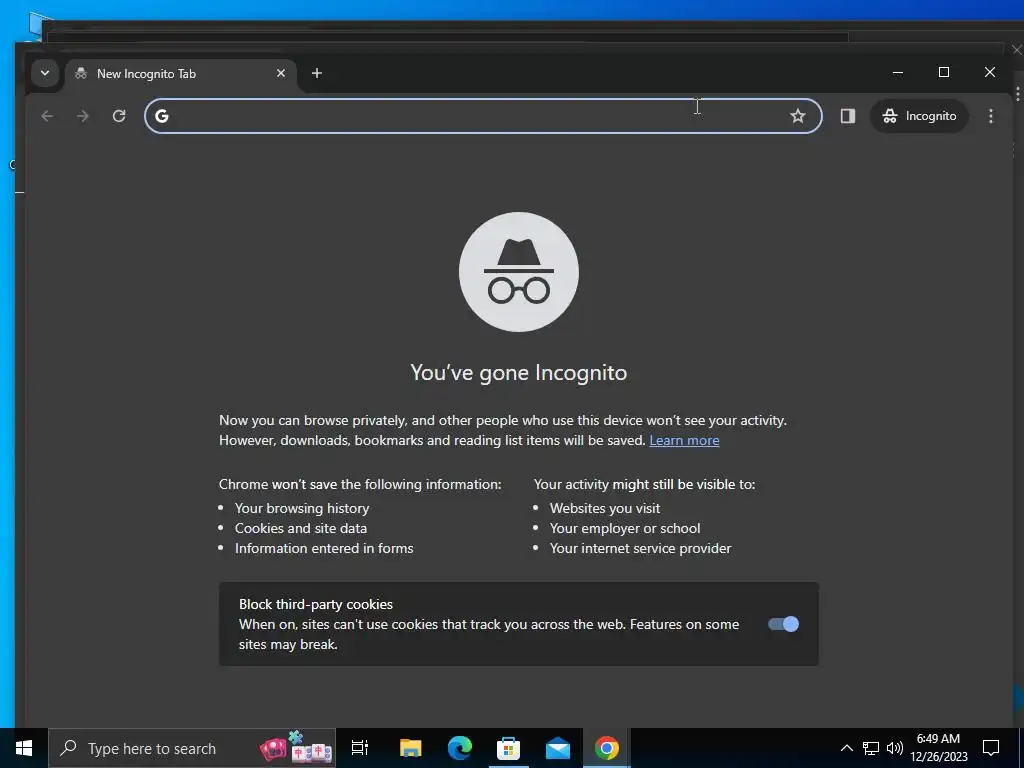The width and height of the screenshot is (1024, 768).
Task: Open network status tray icon
Action: pos(871,748)
